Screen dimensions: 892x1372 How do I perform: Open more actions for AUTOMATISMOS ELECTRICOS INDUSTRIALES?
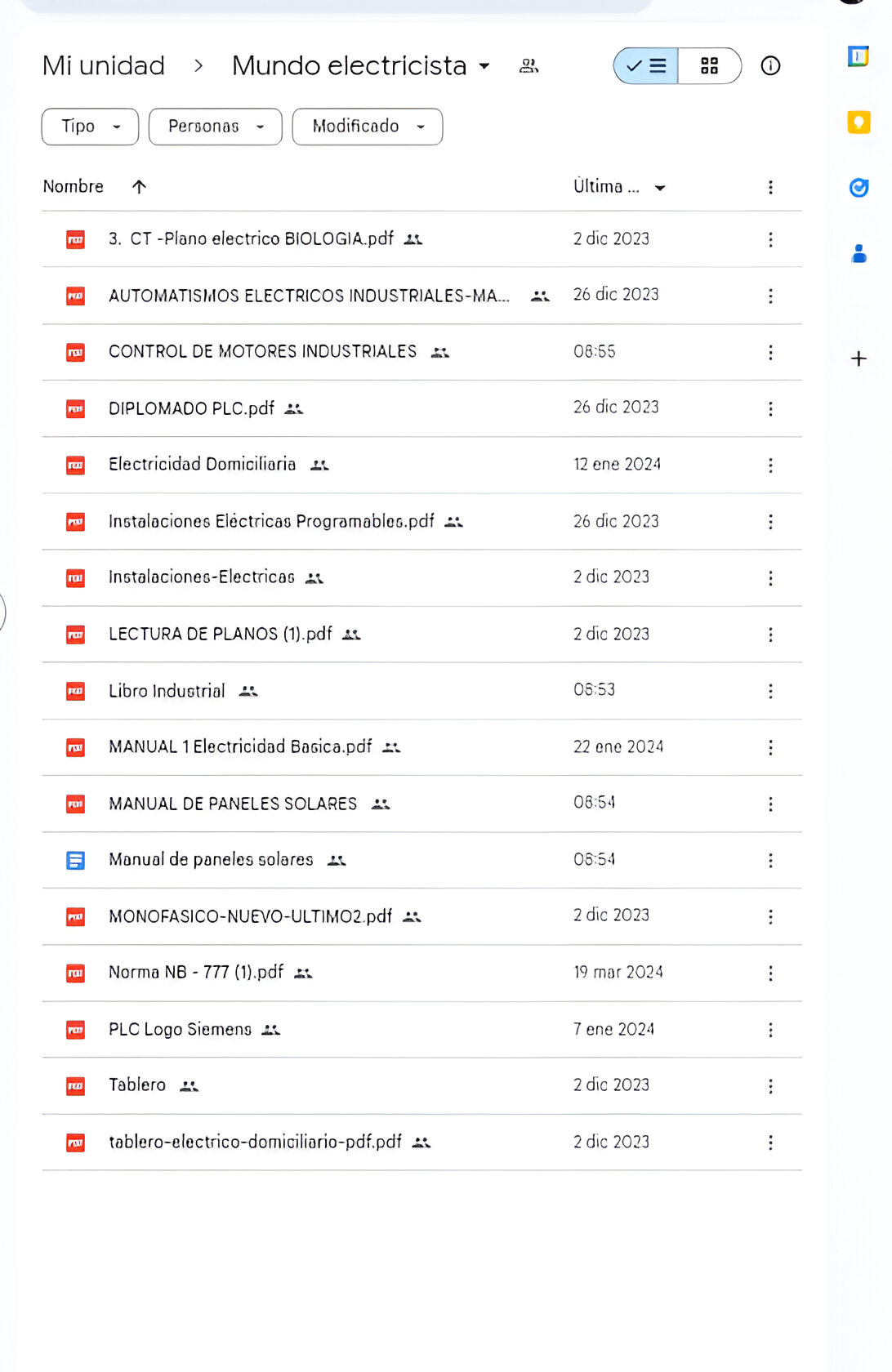coord(770,296)
